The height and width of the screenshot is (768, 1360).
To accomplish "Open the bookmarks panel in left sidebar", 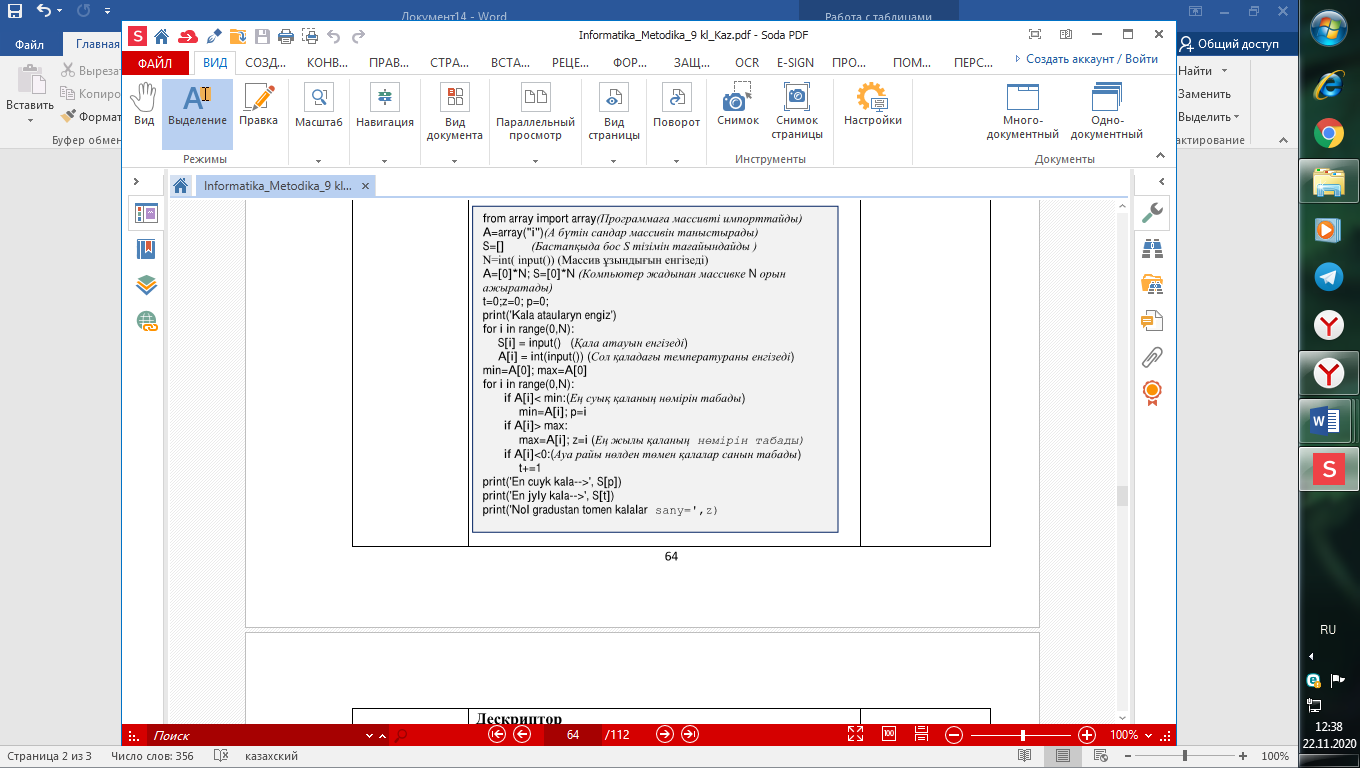I will click(147, 249).
